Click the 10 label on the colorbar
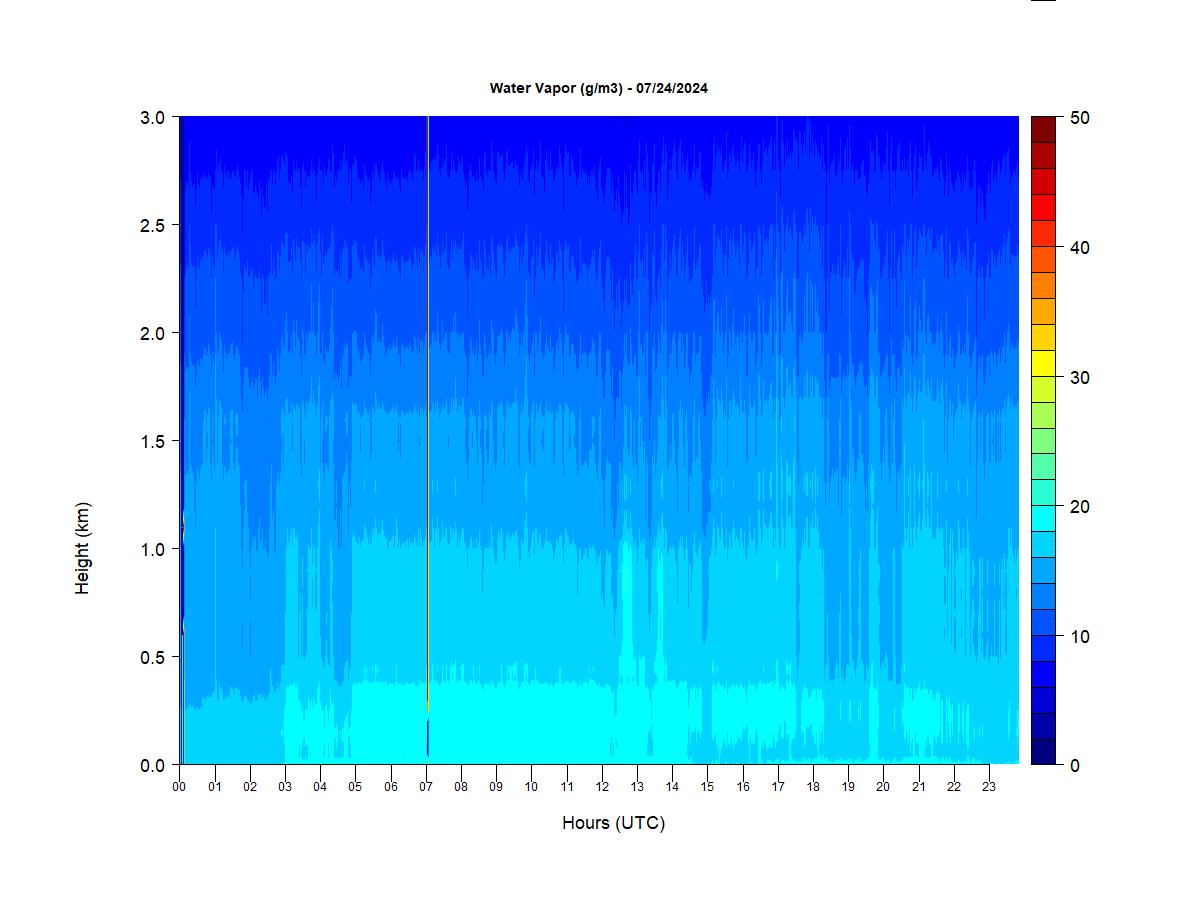This screenshot has height=900, width=1200. coord(1079,636)
